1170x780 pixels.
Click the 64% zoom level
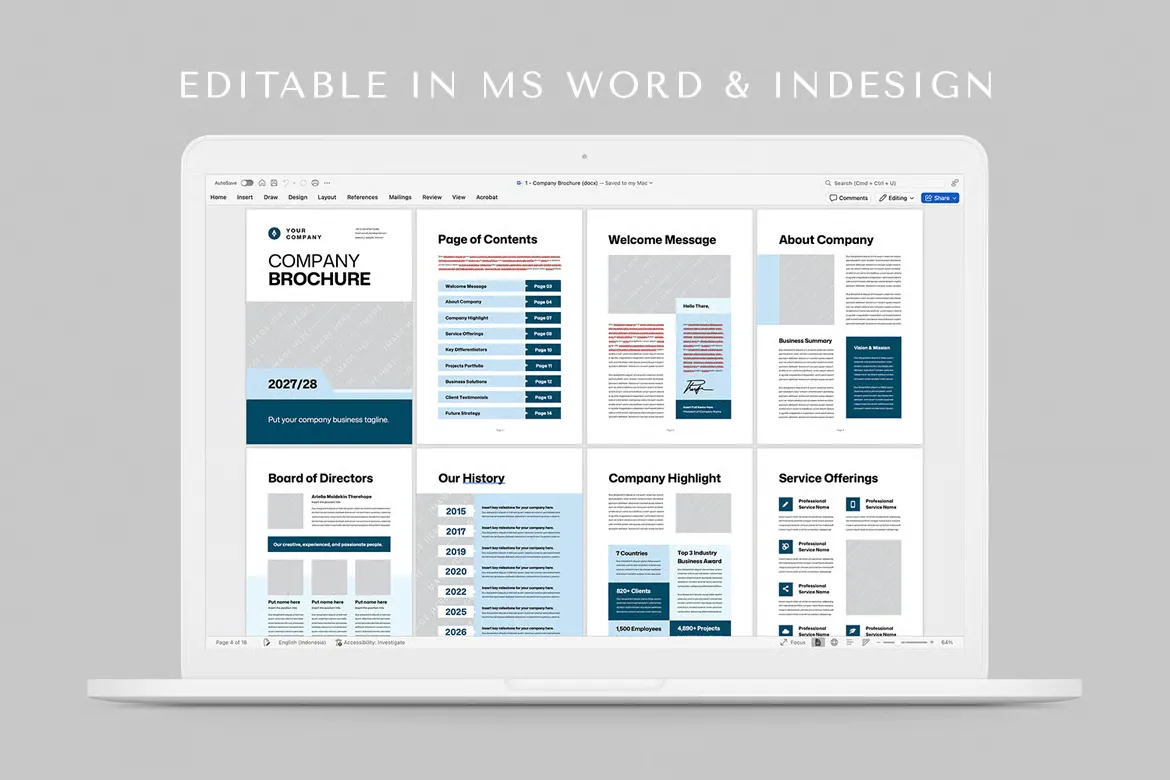(x=947, y=642)
